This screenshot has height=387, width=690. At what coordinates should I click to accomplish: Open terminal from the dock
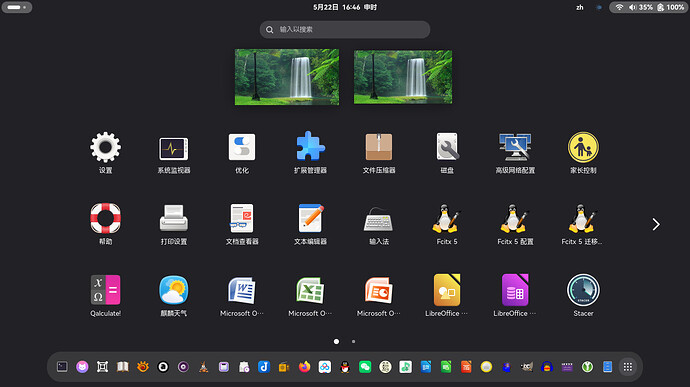(x=62, y=366)
